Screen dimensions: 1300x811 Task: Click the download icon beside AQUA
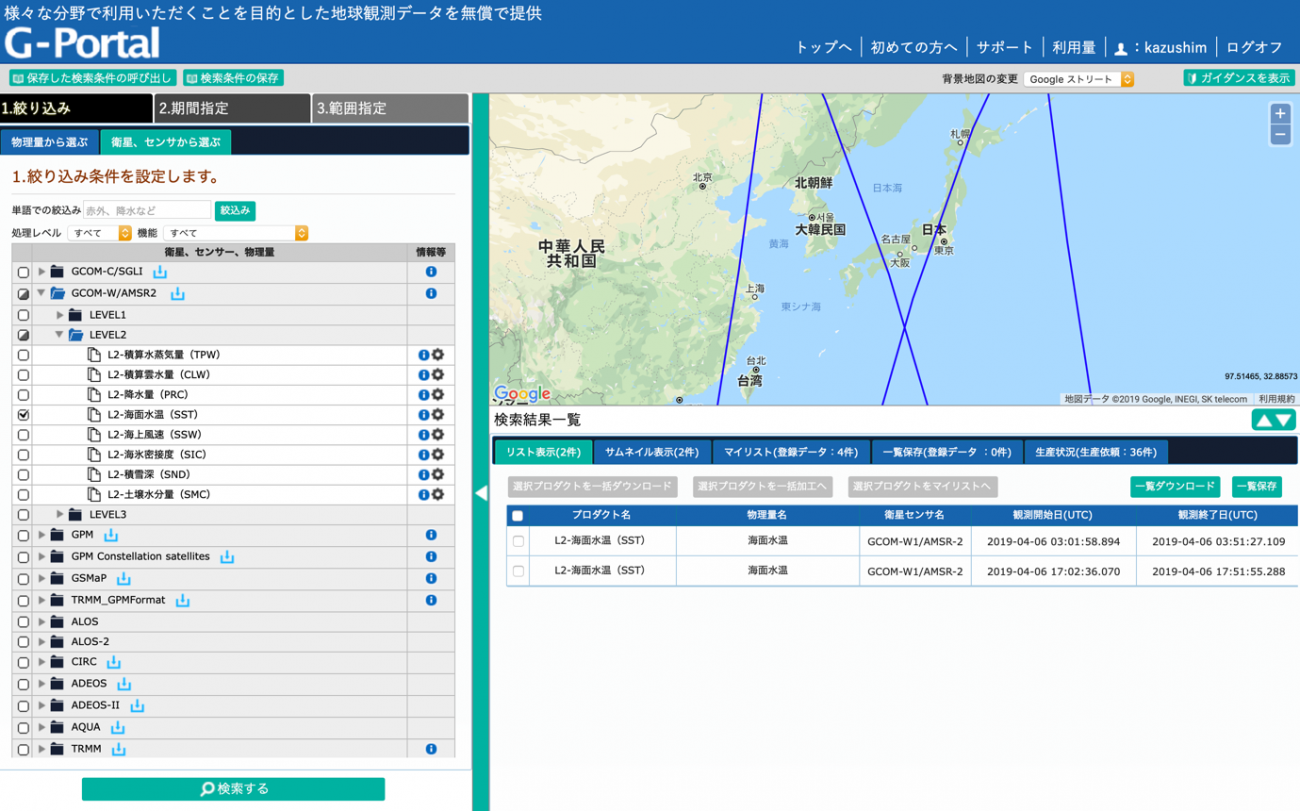pyautogui.click(x=117, y=728)
